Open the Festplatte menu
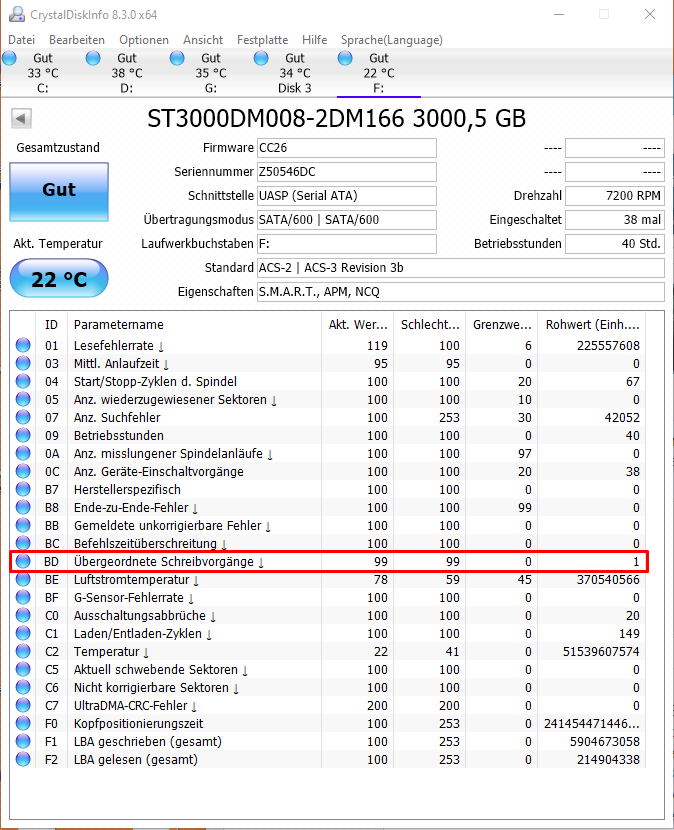Screen dimensions: 674x830 [x=262, y=40]
